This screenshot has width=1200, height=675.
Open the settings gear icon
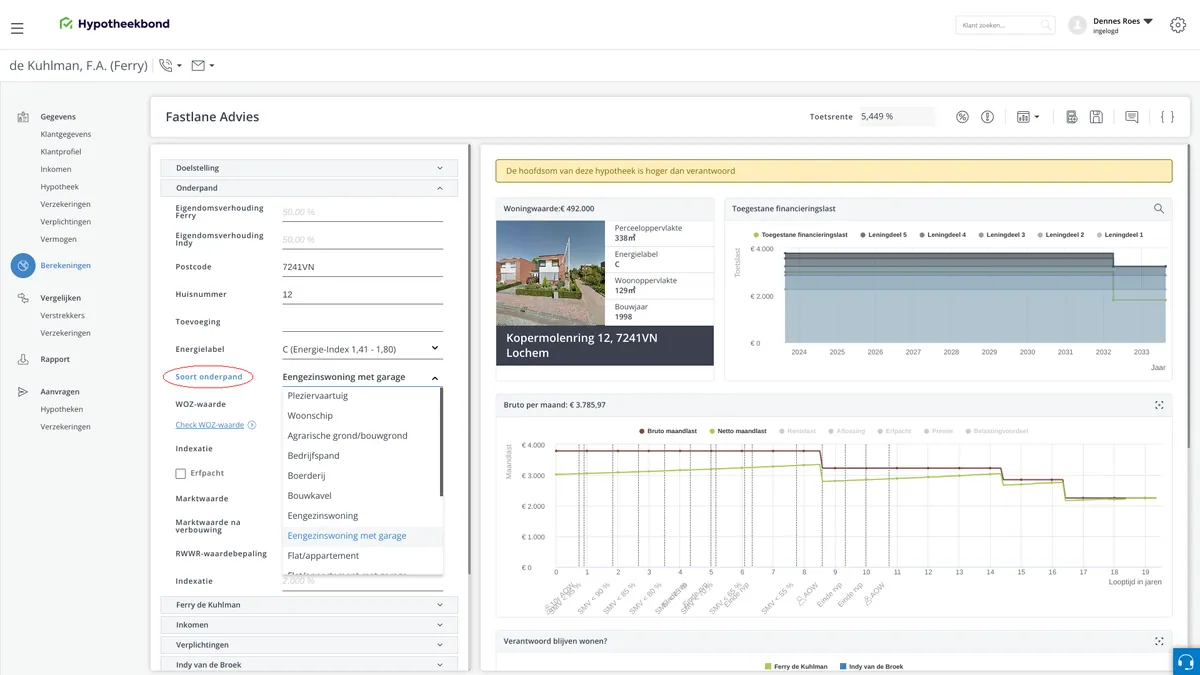point(1177,25)
